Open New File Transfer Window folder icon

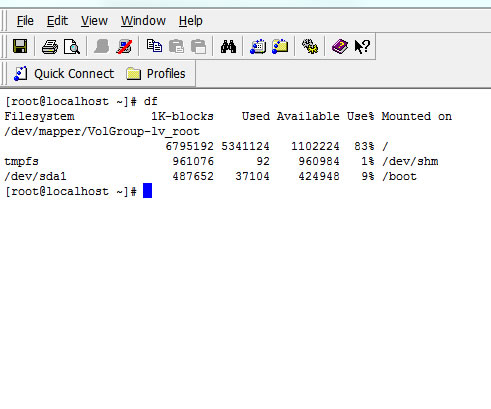(x=280, y=46)
